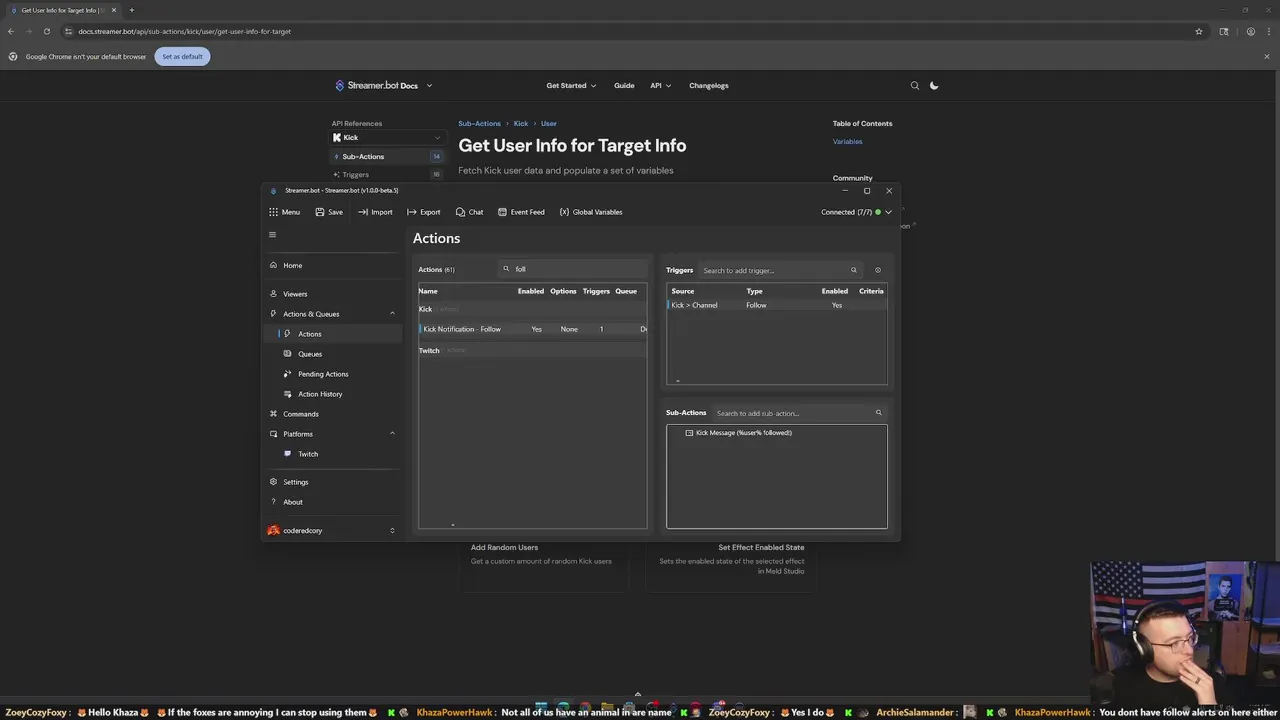
Task: Collapse the Platforms section chevron
Action: pyautogui.click(x=392, y=434)
